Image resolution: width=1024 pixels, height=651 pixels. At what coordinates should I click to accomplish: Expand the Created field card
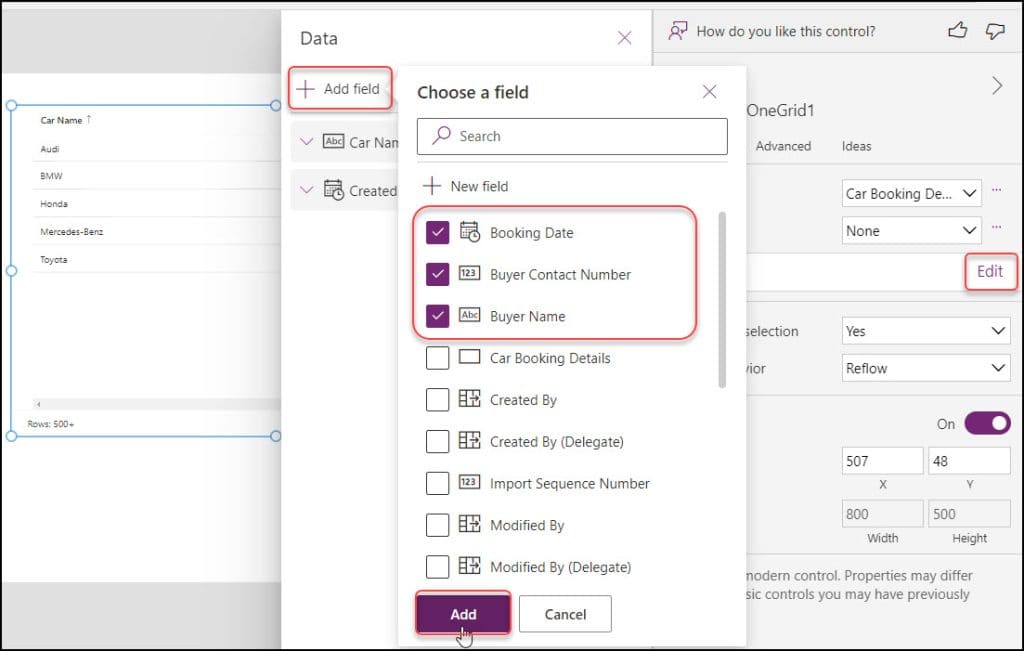(x=306, y=190)
